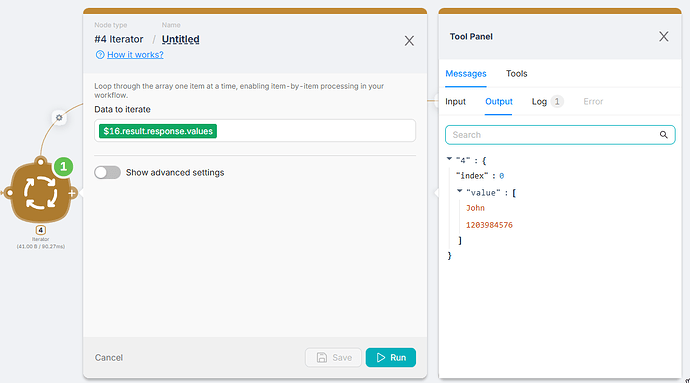Open the How it works? link
Image resolution: width=690 pixels, height=383 pixels.
point(135,55)
